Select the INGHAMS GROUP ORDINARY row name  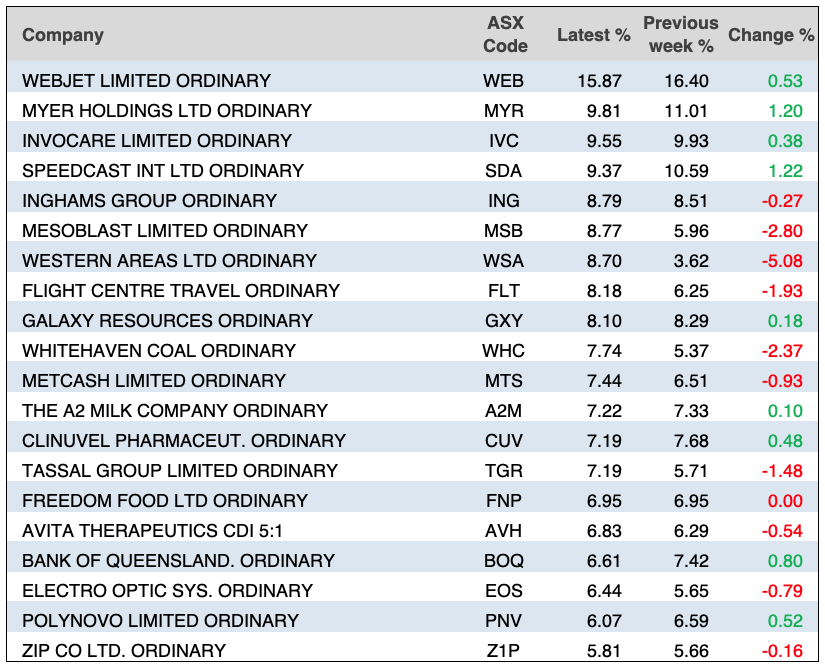coord(149,201)
